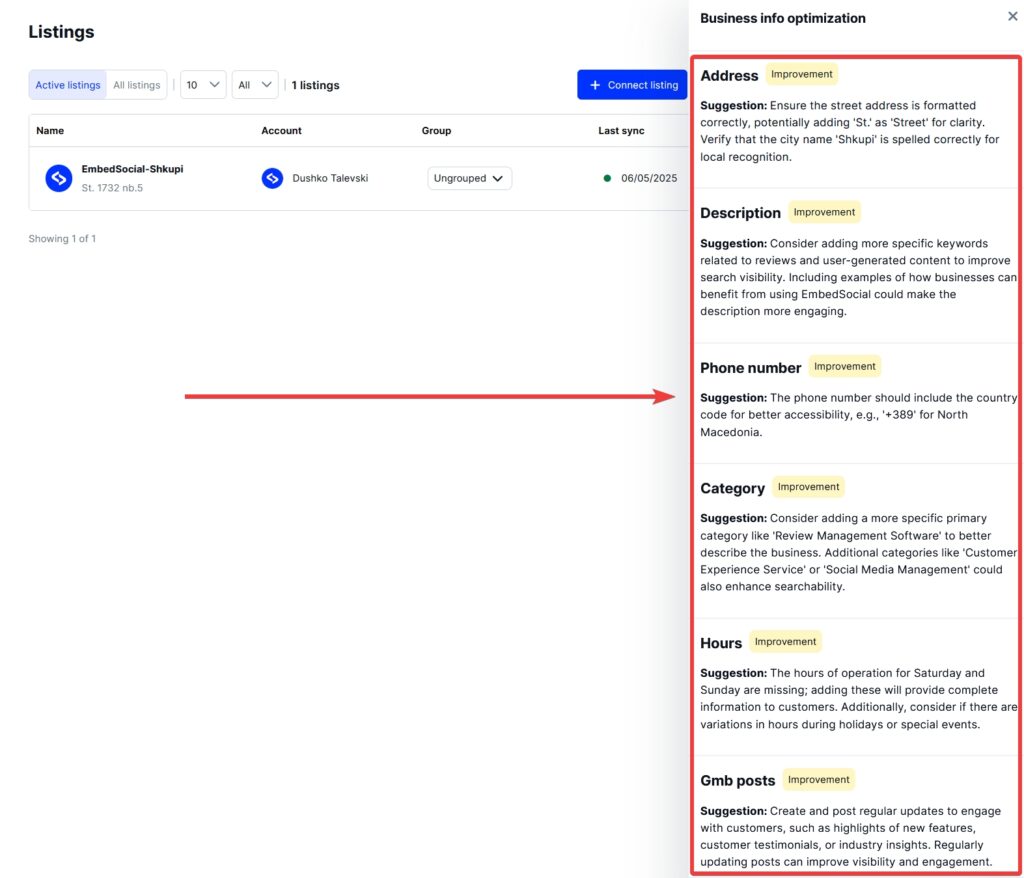Click the Phone number section heading
The height and width of the screenshot is (878, 1024).
click(x=750, y=368)
